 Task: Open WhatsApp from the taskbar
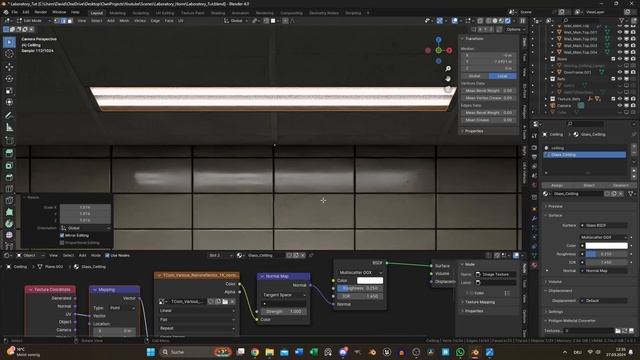pyautogui.click(x=460, y=352)
